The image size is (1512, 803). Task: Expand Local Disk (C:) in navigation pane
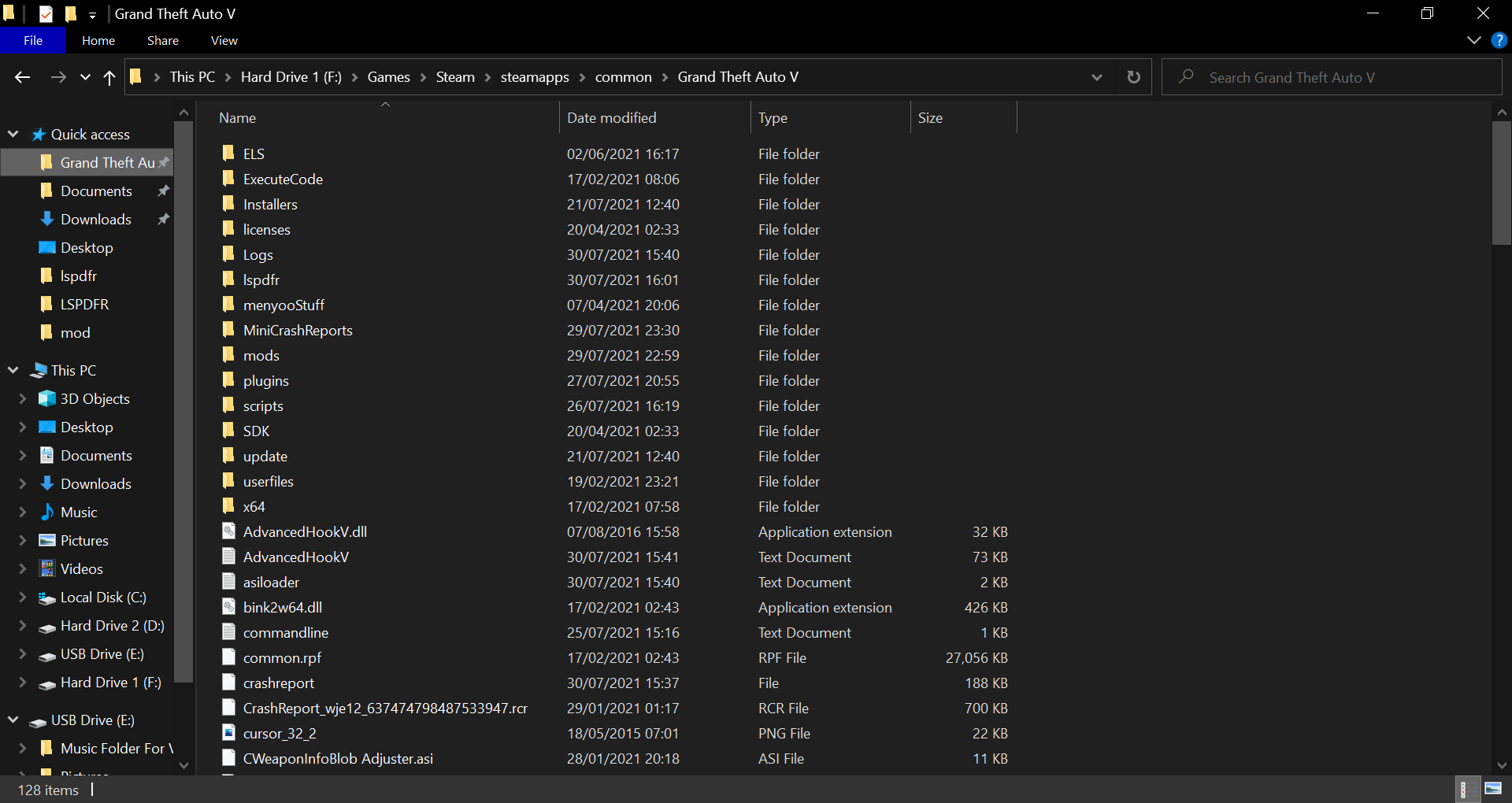tap(22, 598)
